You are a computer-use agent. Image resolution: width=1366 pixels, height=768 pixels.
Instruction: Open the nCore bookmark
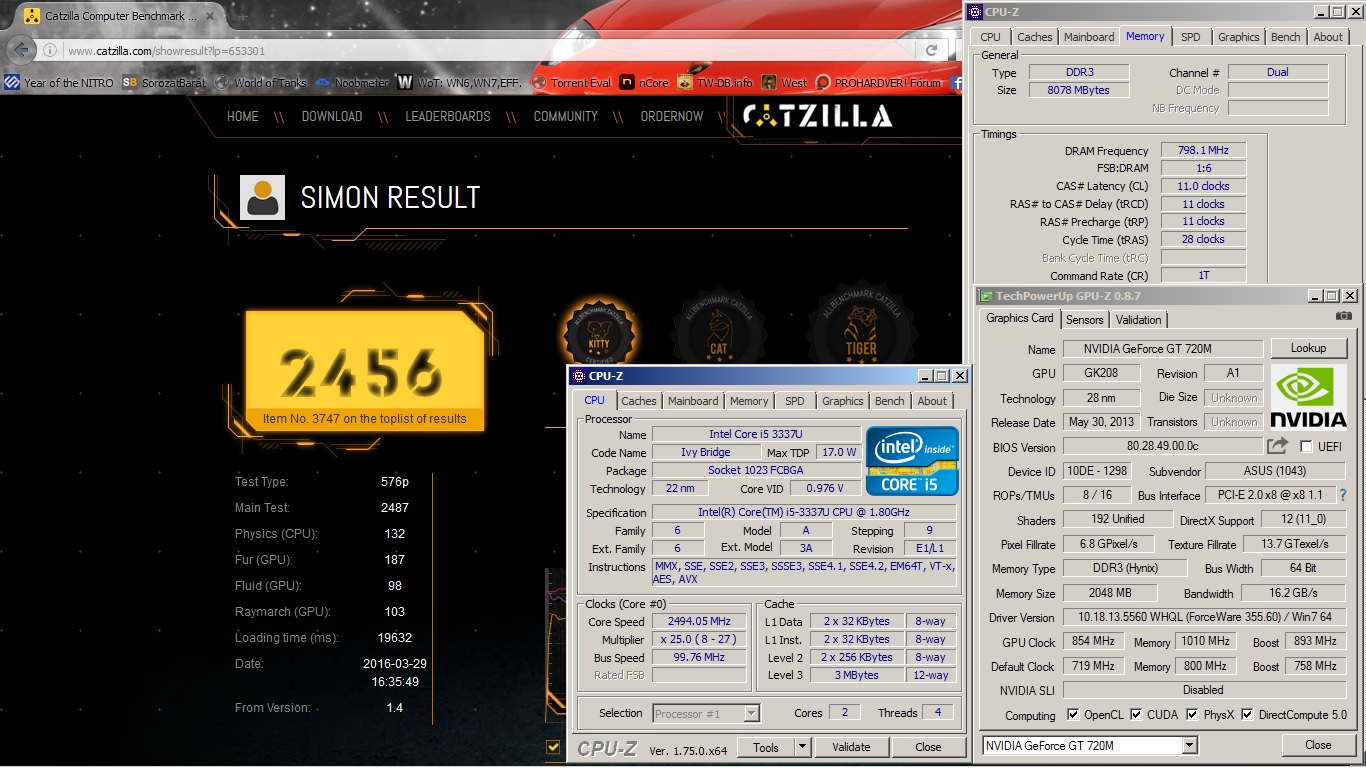(644, 83)
